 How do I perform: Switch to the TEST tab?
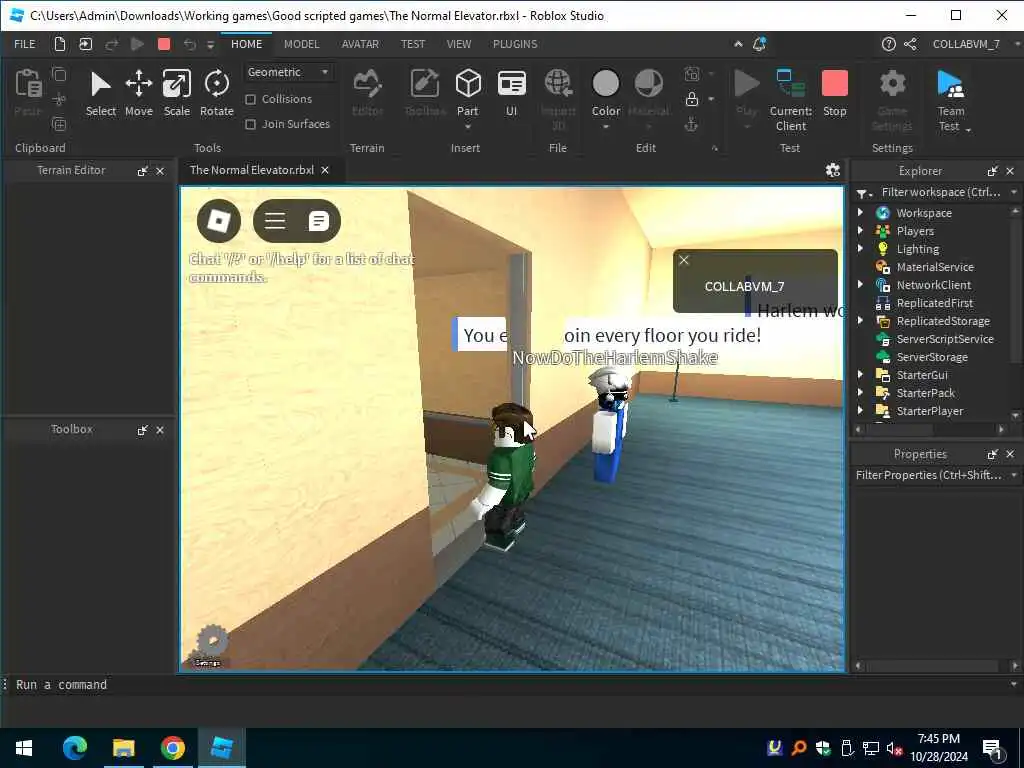tap(413, 44)
